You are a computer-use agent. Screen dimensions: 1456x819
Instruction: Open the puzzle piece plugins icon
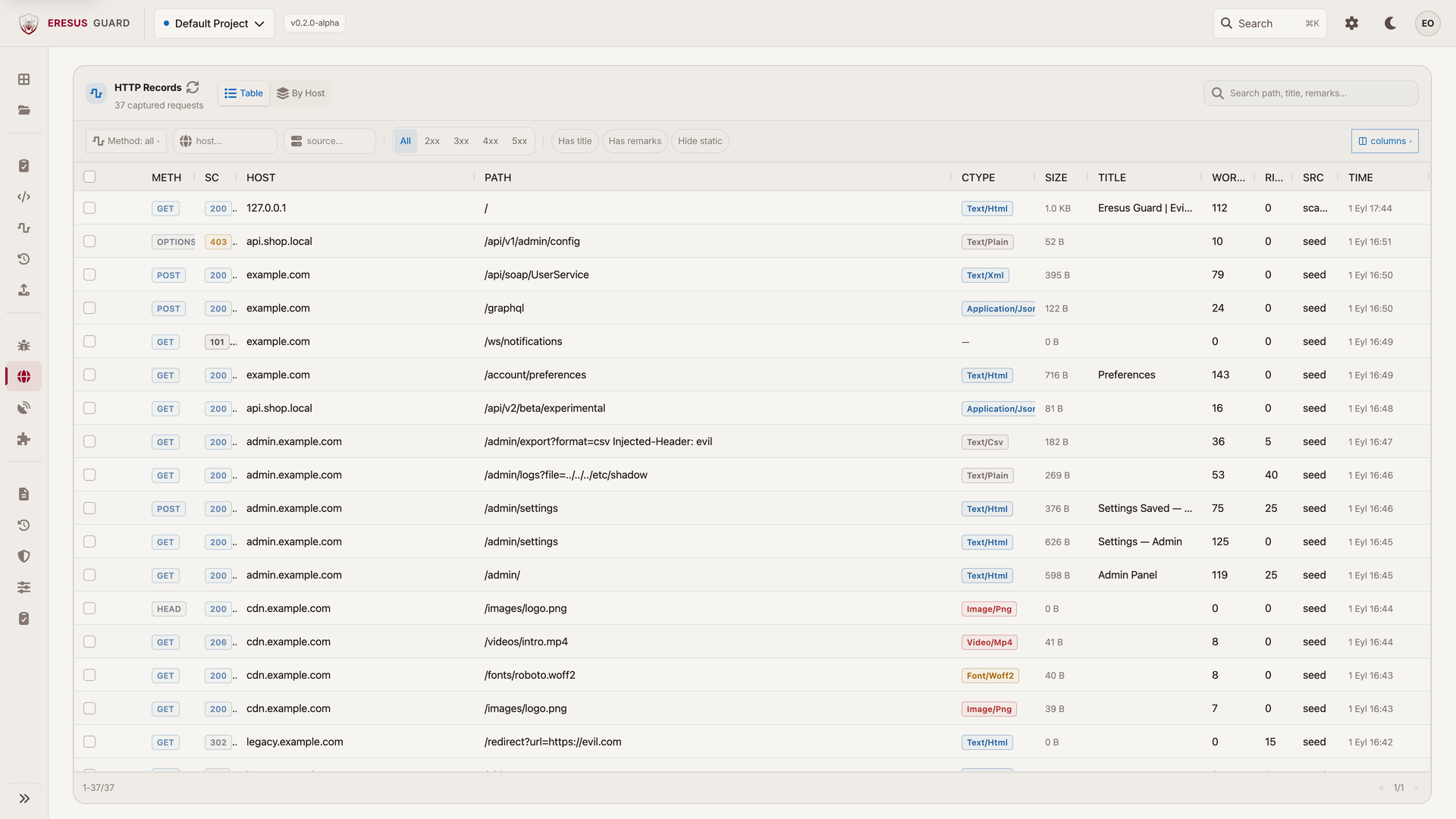(24, 438)
